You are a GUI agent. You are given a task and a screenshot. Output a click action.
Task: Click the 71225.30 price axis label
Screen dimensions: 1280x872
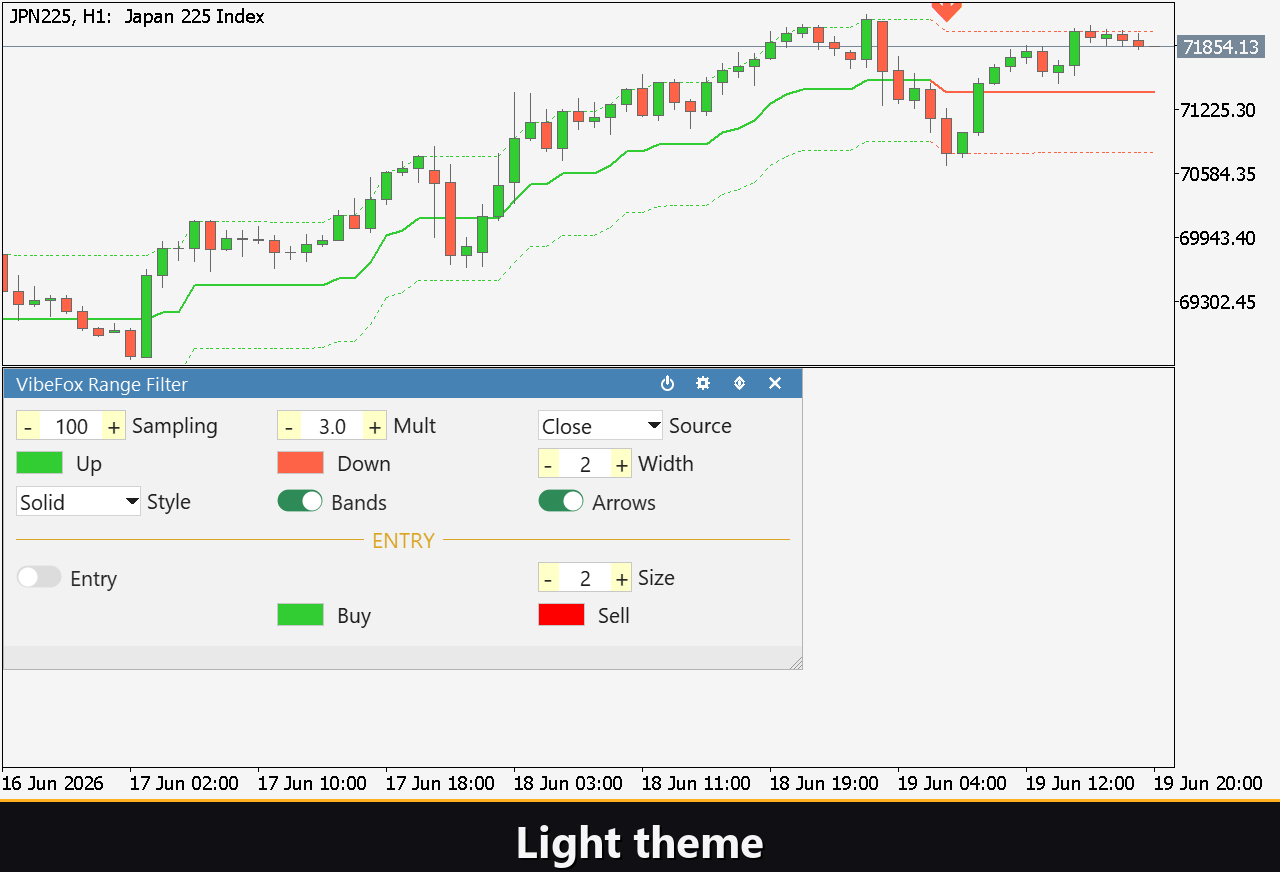point(1218,110)
